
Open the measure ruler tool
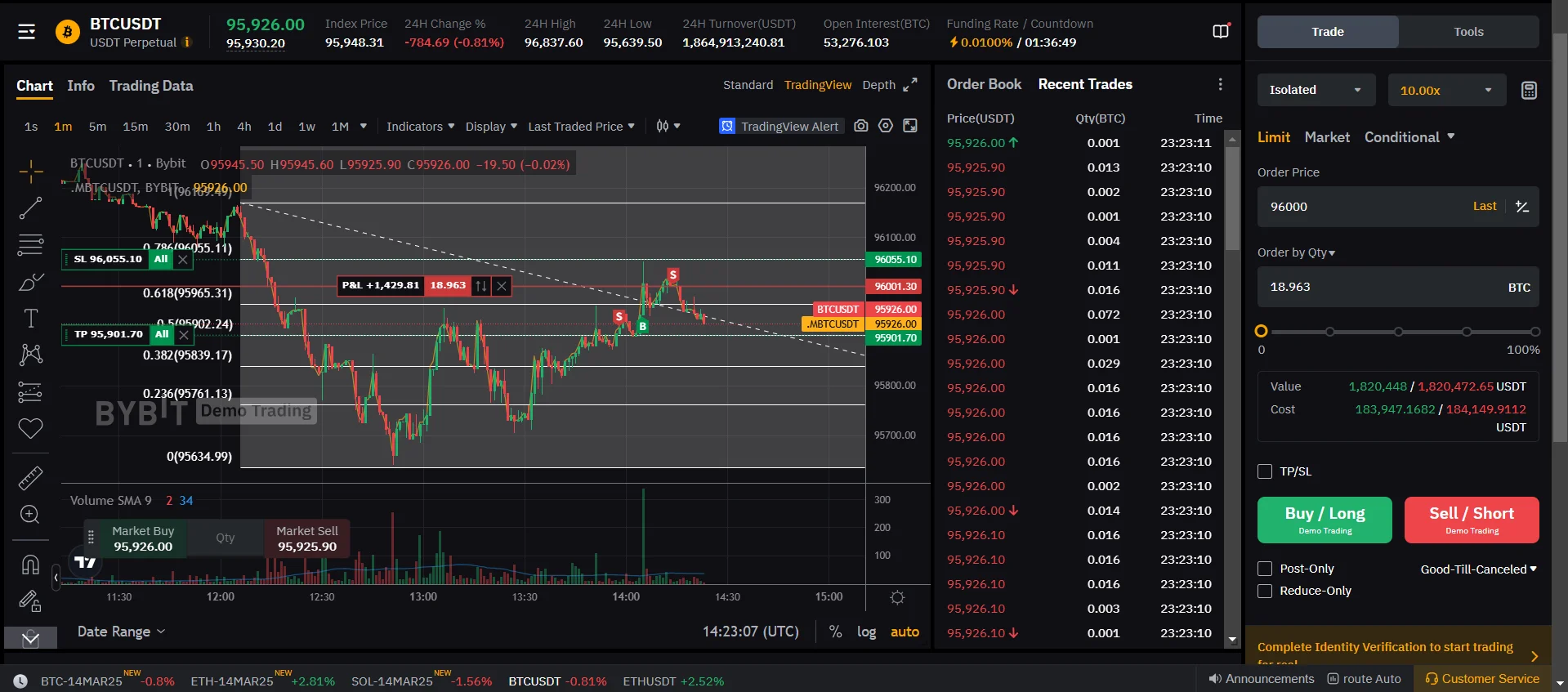30,478
